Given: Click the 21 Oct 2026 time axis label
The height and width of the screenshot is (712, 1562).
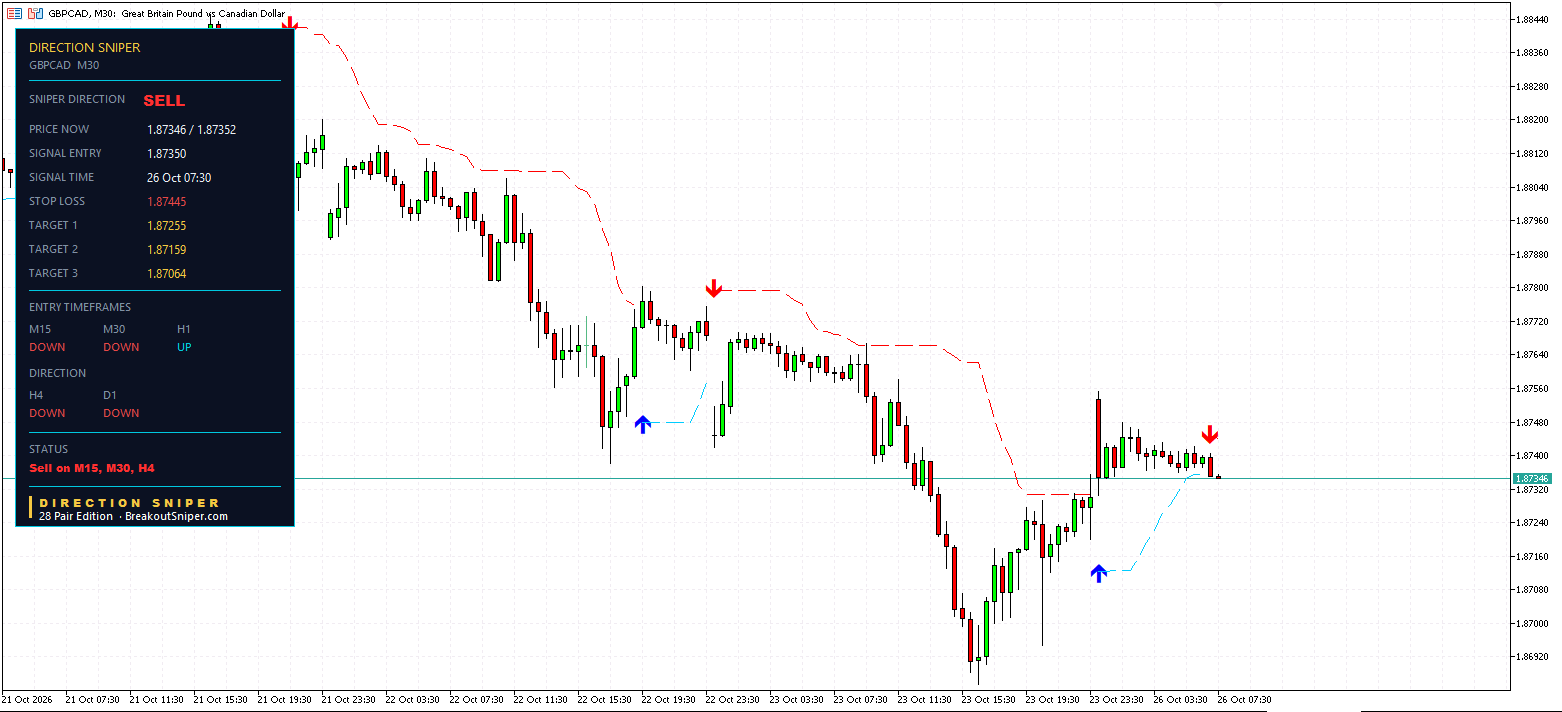Looking at the screenshot, I should tap(27, 700).
